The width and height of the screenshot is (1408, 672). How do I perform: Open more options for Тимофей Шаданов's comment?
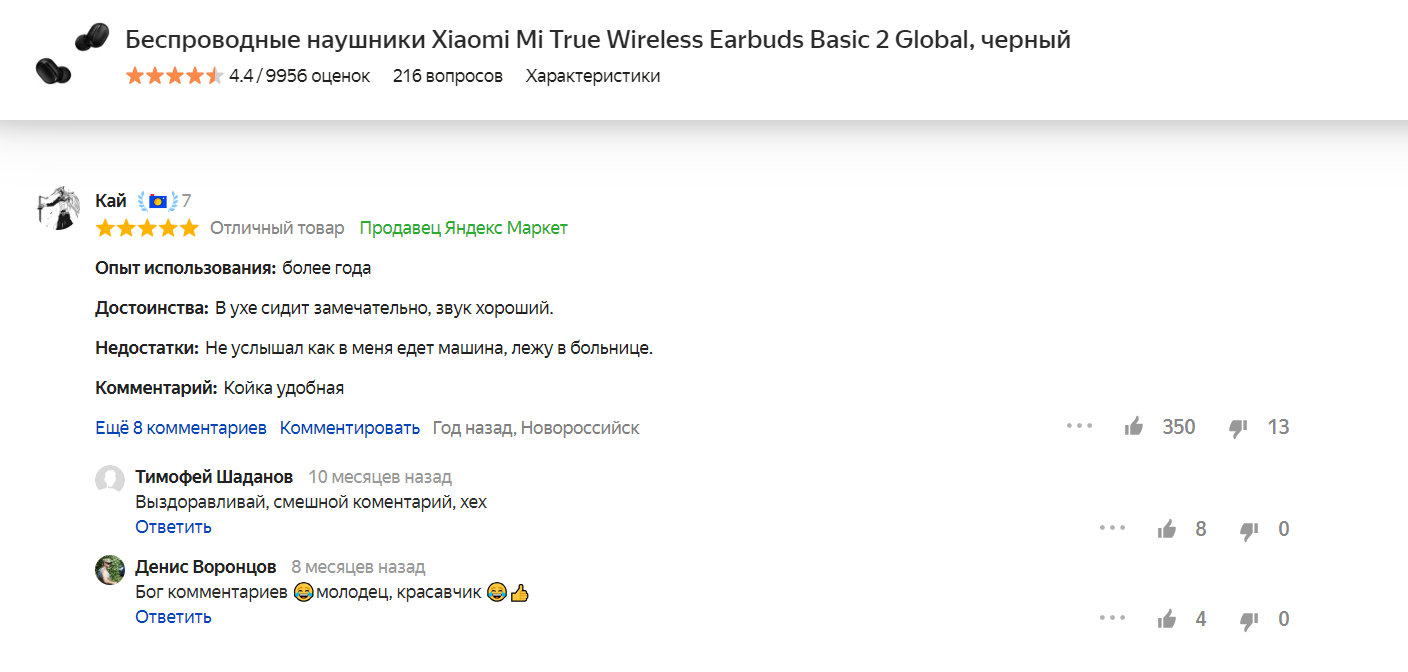[1113, 528]
